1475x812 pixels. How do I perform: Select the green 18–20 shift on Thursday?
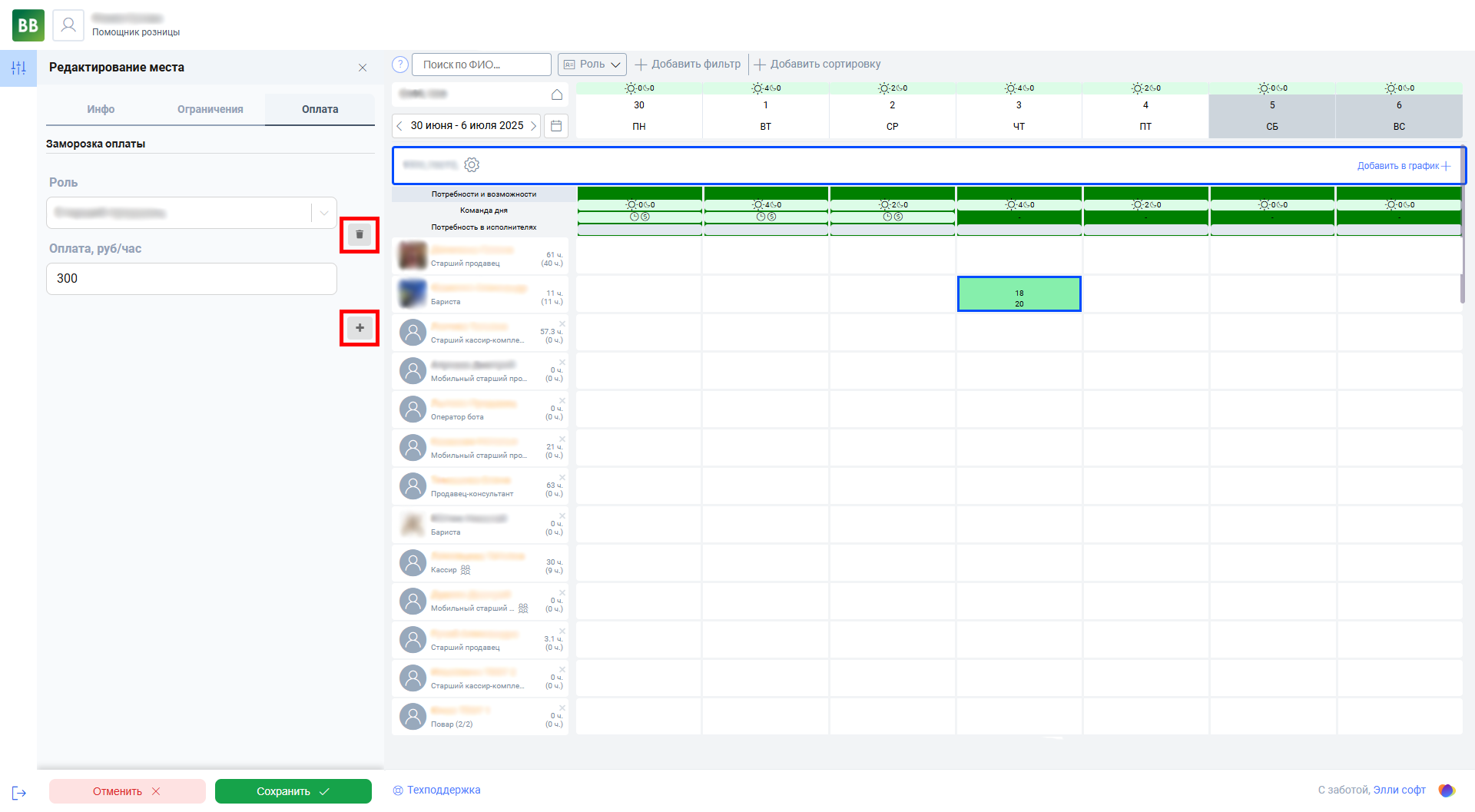point(1019,294)
